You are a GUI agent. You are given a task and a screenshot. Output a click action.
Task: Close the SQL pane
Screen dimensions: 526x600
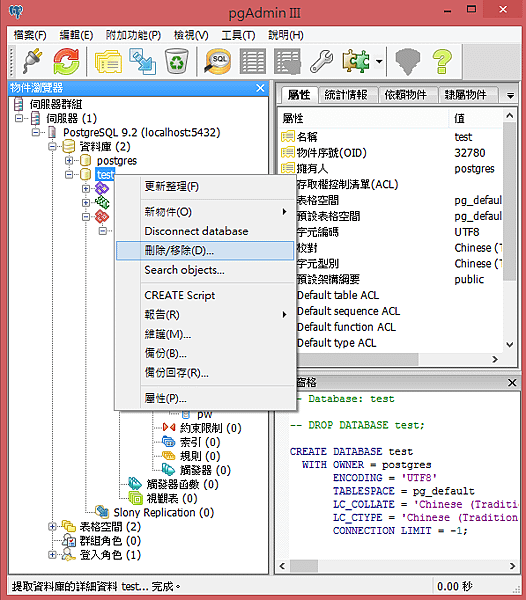(512, 382)
